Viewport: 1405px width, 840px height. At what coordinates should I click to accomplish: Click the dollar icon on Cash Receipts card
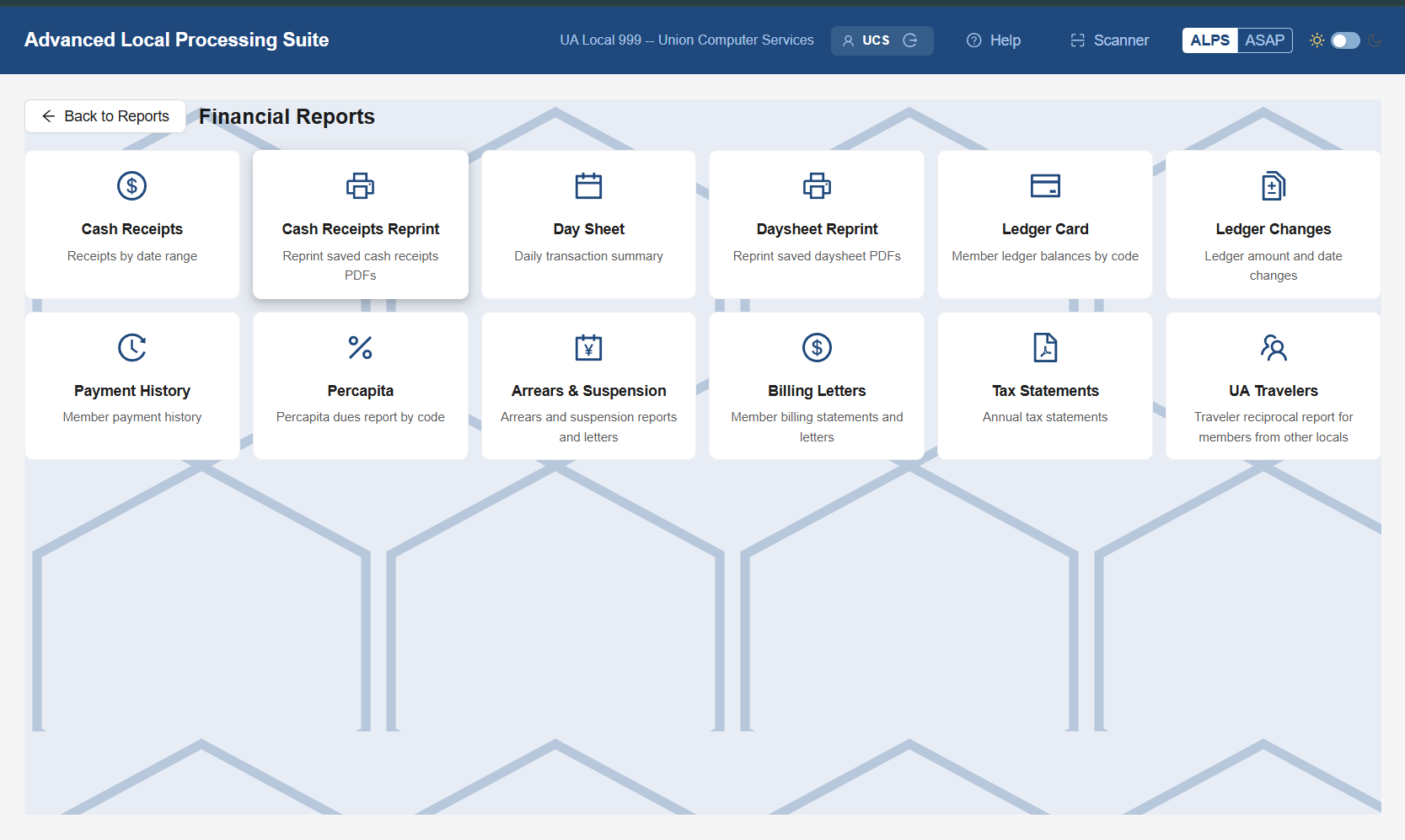coord(131,185)
